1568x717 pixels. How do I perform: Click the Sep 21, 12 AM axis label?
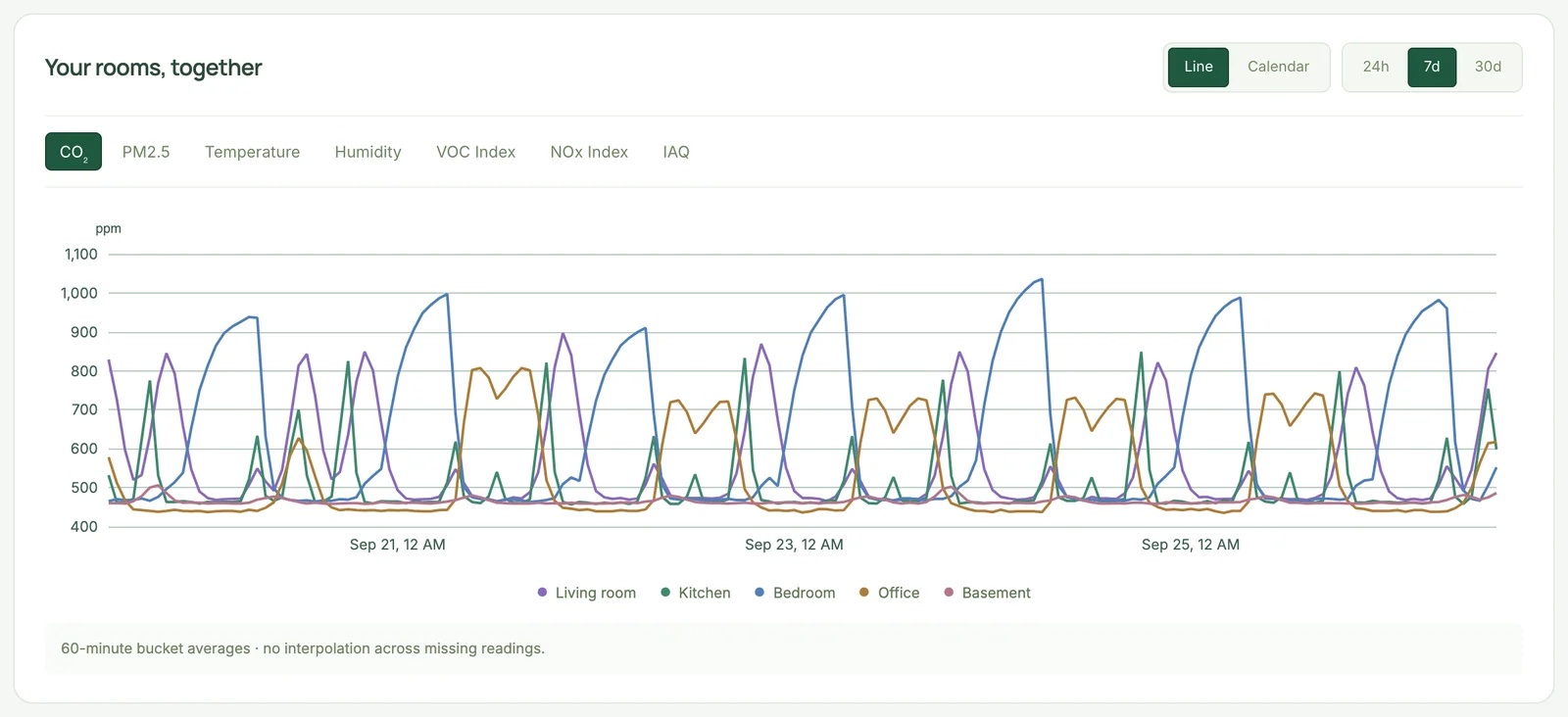398,545
